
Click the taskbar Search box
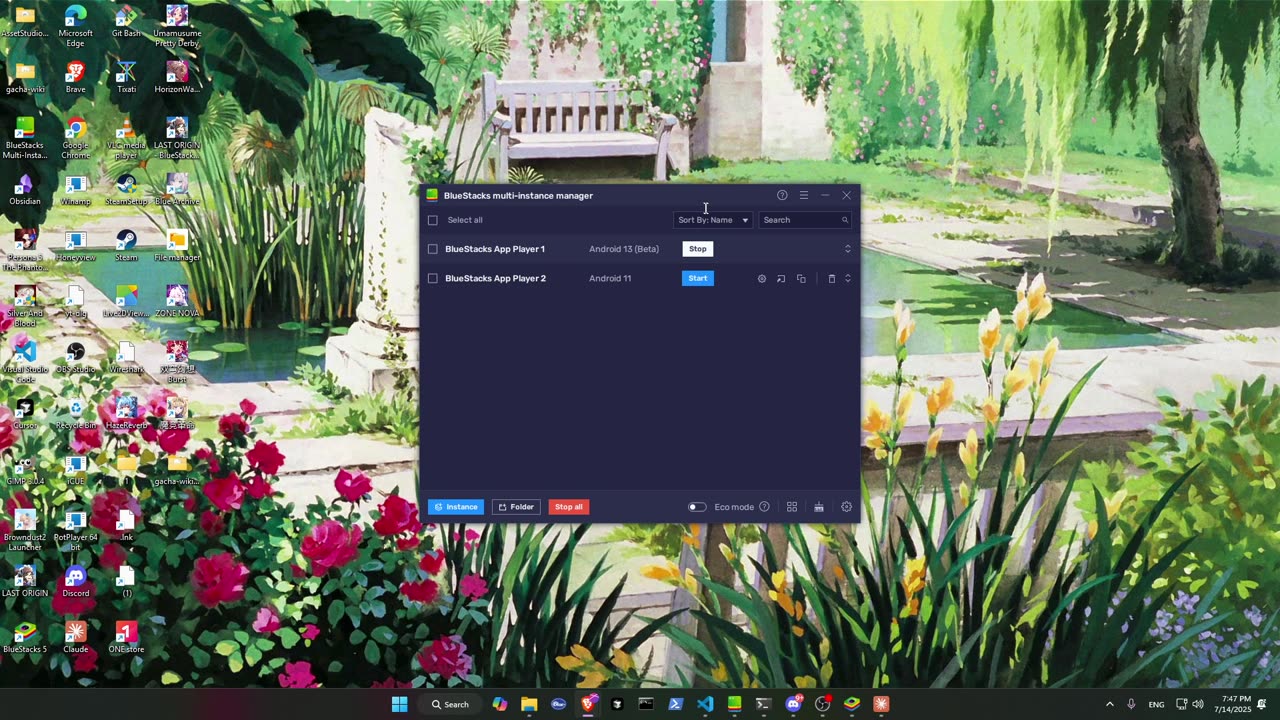pos(449,704)
